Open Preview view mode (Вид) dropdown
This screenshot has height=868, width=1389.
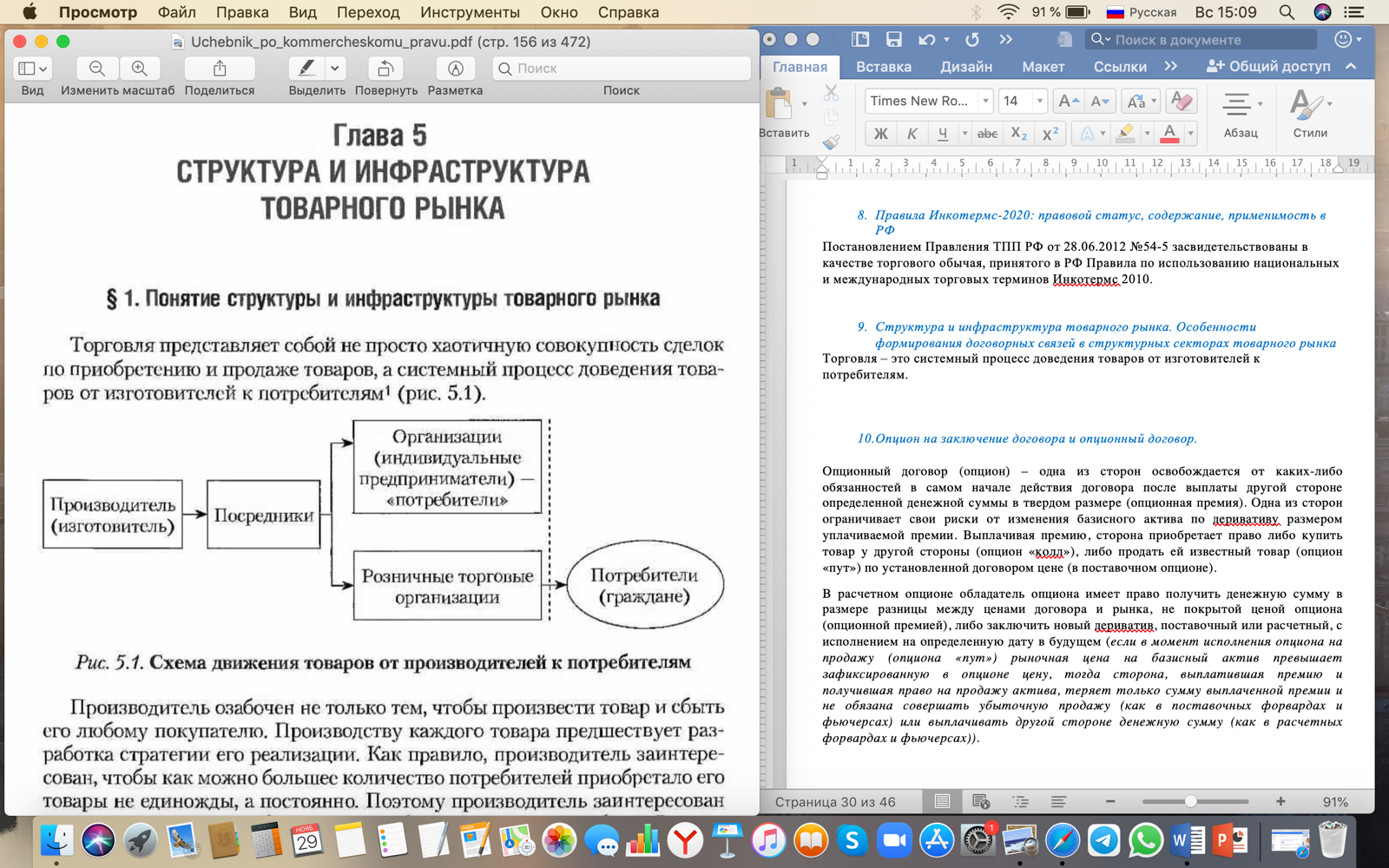point(33,69)
